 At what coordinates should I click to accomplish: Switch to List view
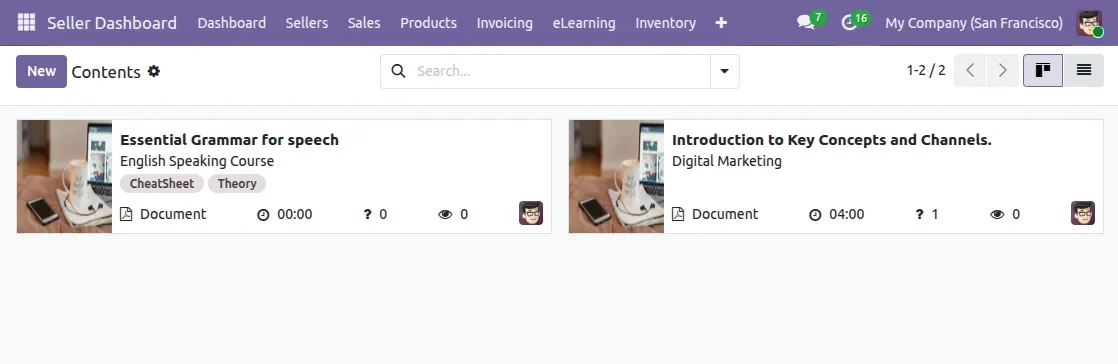click(1084, 71)
